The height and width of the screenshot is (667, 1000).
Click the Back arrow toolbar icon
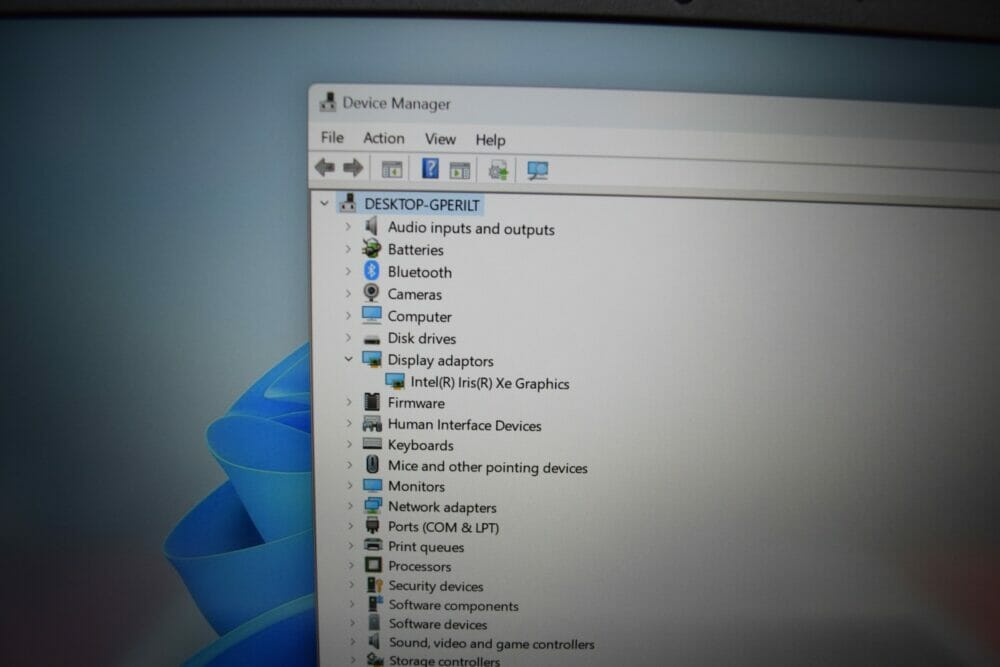(x=325, y=168)
